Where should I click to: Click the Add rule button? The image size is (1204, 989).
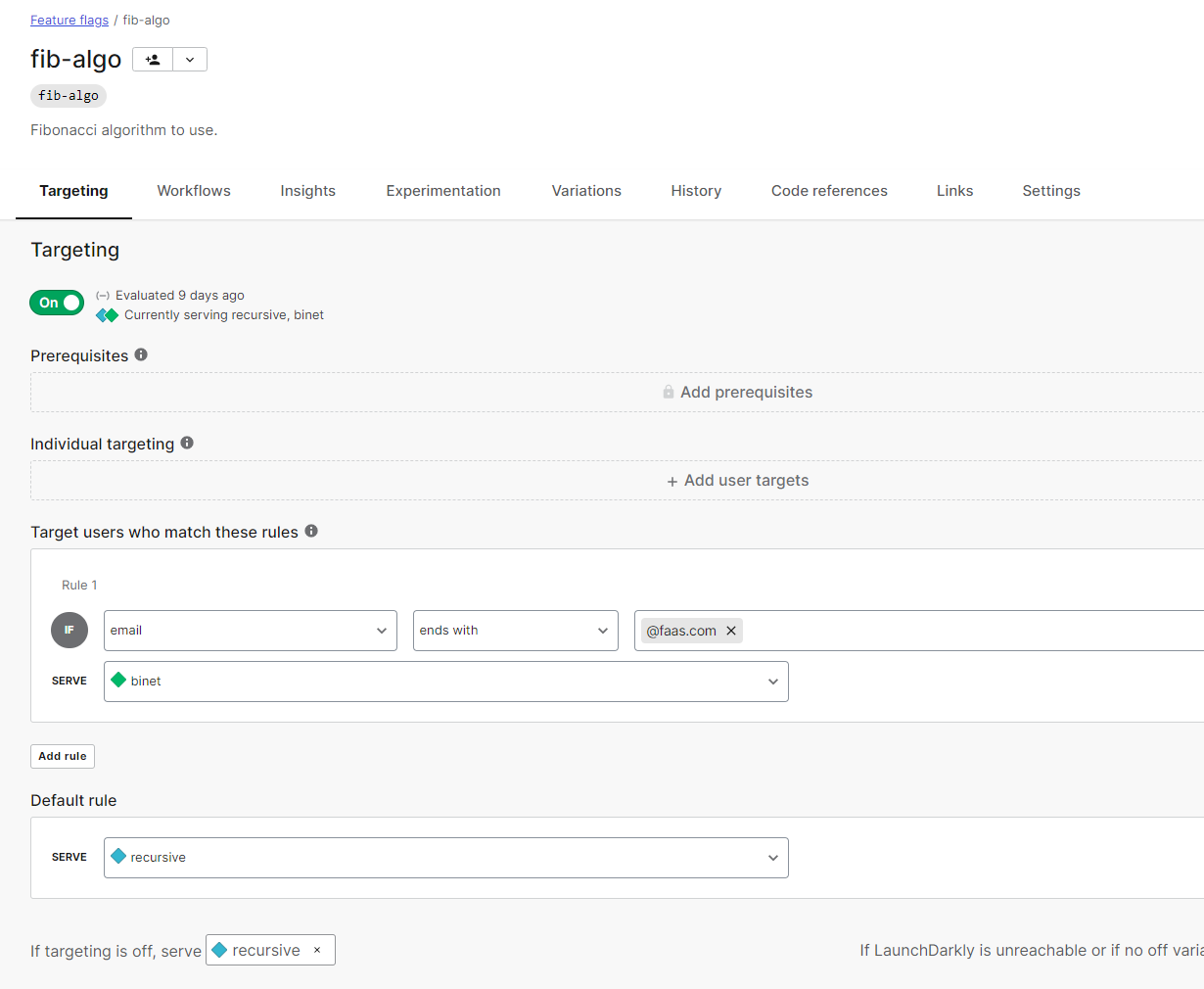pyautogui.click(x=63, y=756)
